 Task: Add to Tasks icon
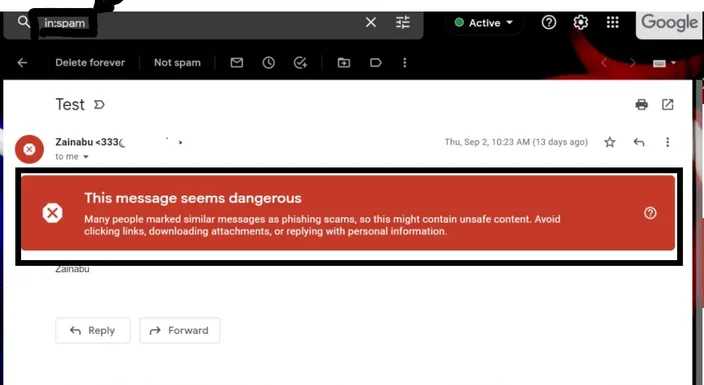click(300, 63)
